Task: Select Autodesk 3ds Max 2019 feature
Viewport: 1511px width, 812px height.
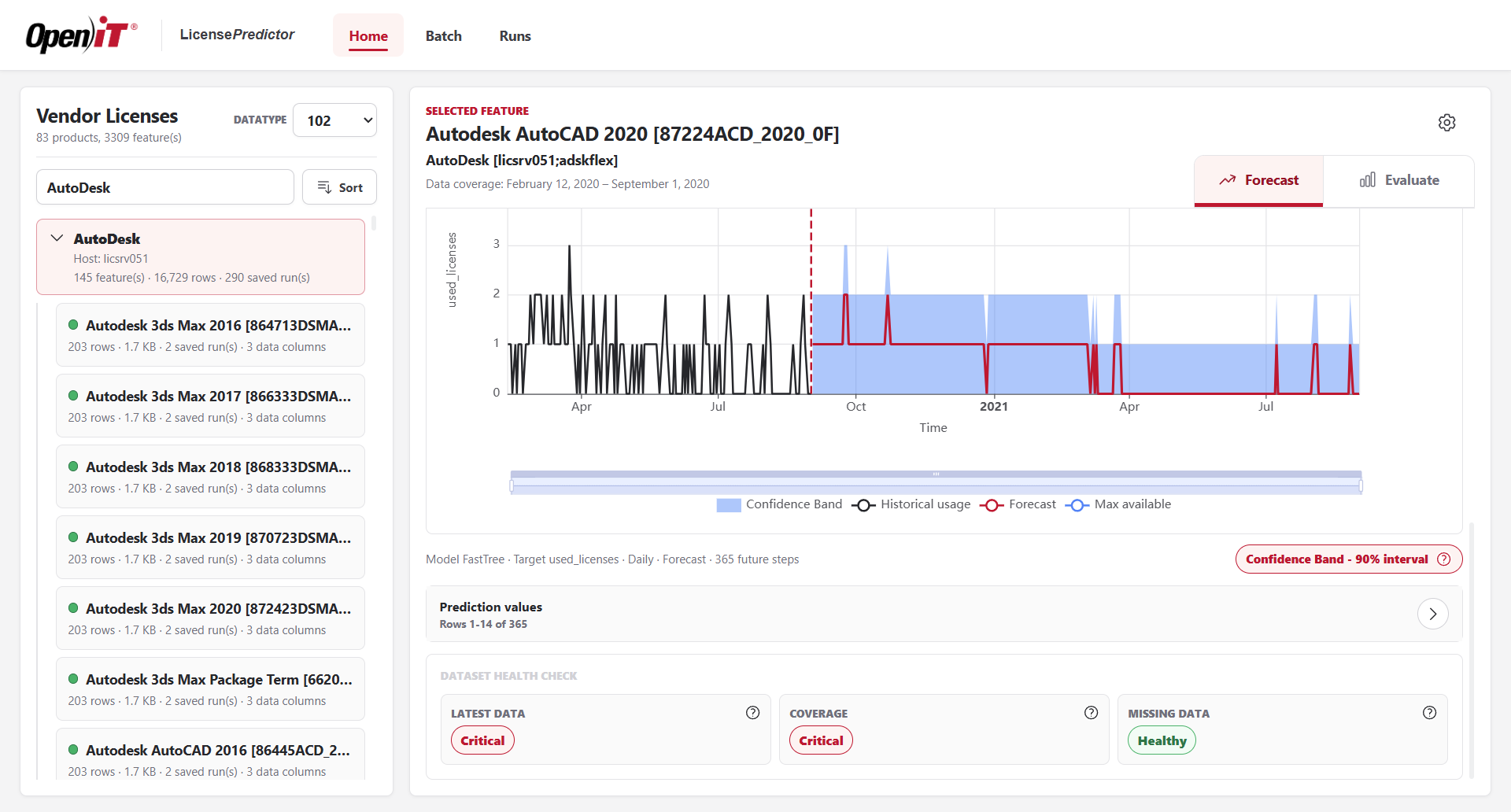Action: click(210, 548)
